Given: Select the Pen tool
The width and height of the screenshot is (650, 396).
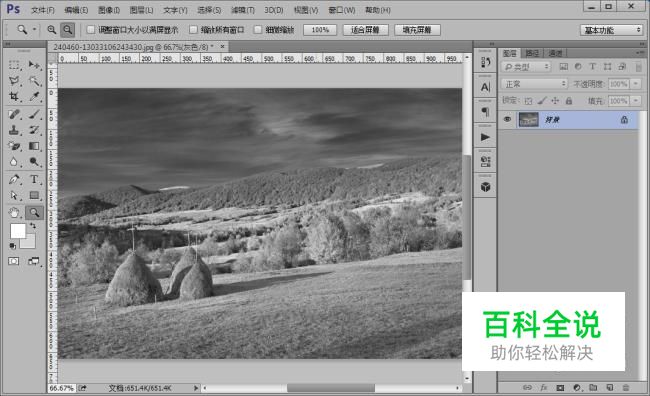Looking at the screenshot, I should [x=14, y=179].
